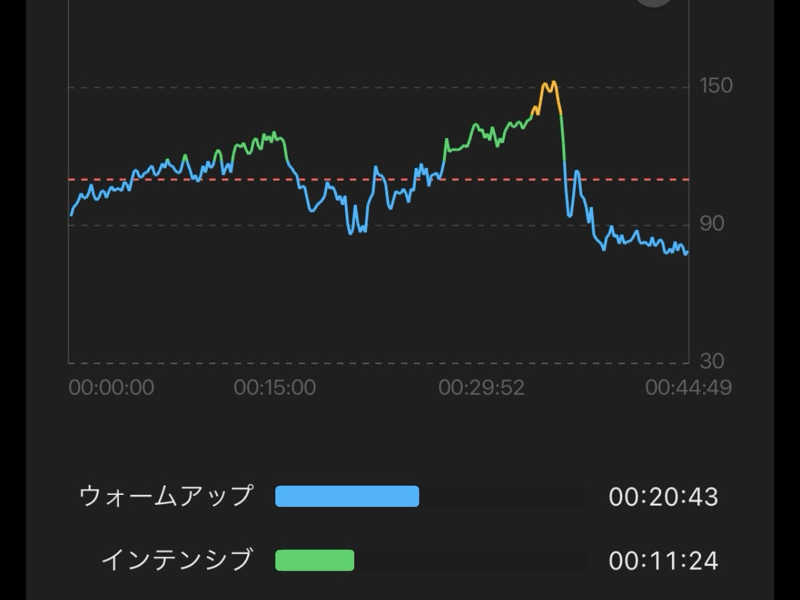Tap the ウォームアップ zone label
The height and width of the screenshot is (600, 800).
pos(166,496)
